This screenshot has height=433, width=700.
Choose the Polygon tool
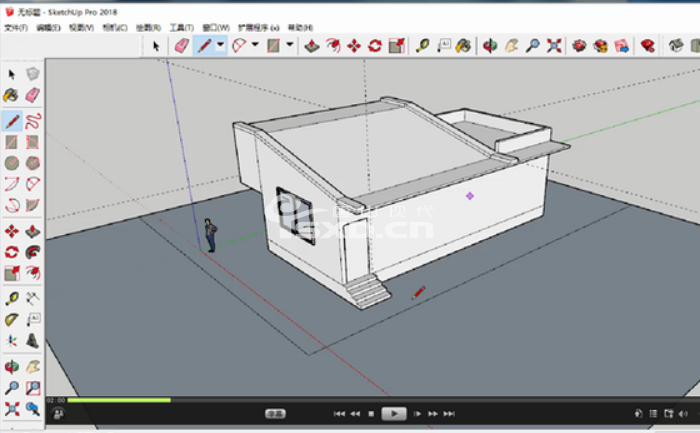click(x=33, y=163)
